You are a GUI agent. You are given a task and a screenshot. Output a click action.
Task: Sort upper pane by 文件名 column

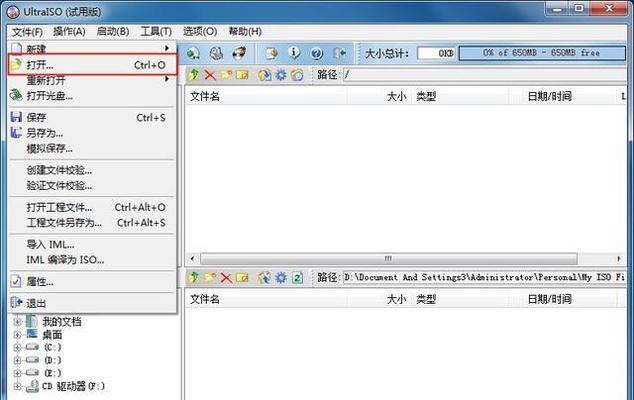[267, 96]
